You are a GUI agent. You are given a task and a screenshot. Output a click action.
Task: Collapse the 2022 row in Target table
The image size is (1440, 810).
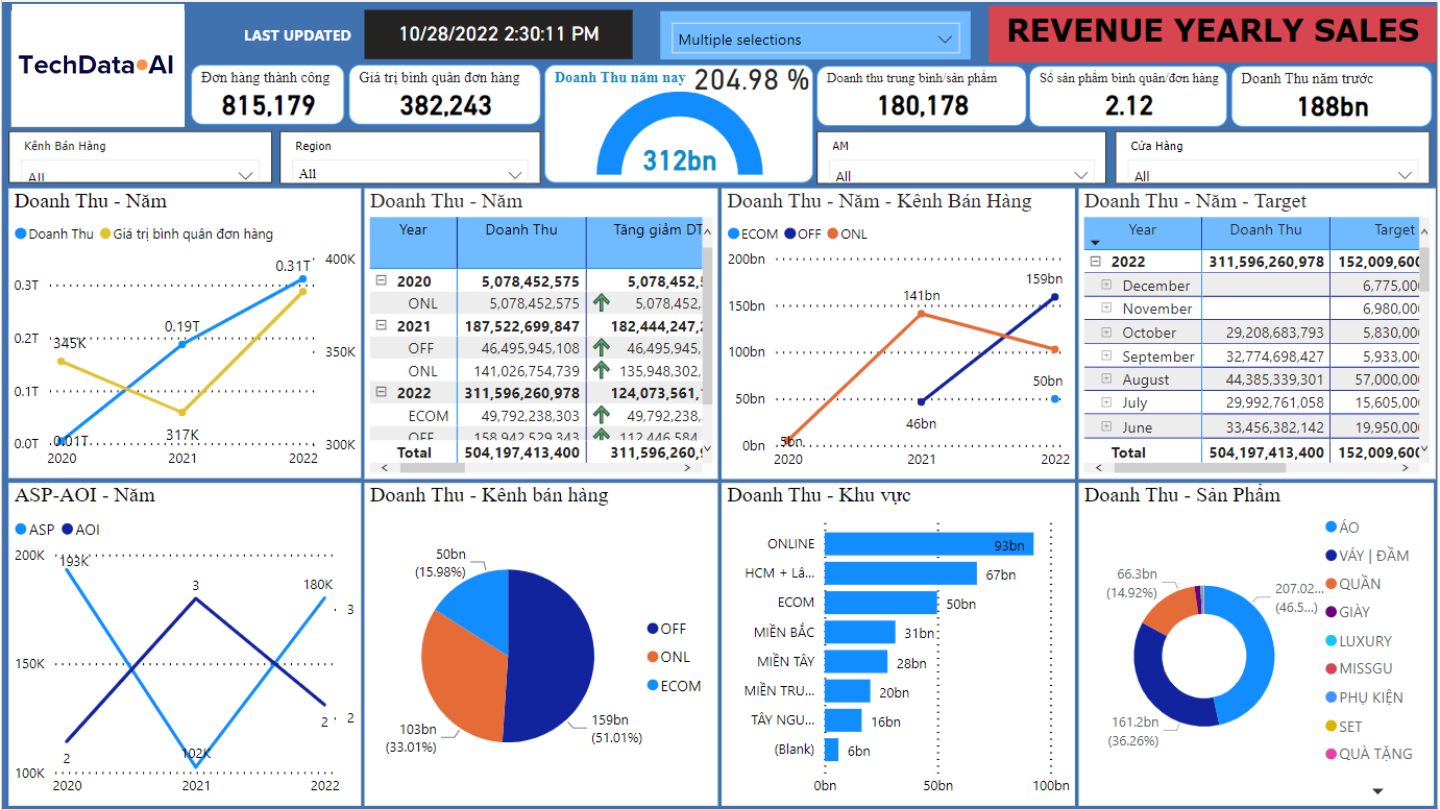click(1095, 261)
